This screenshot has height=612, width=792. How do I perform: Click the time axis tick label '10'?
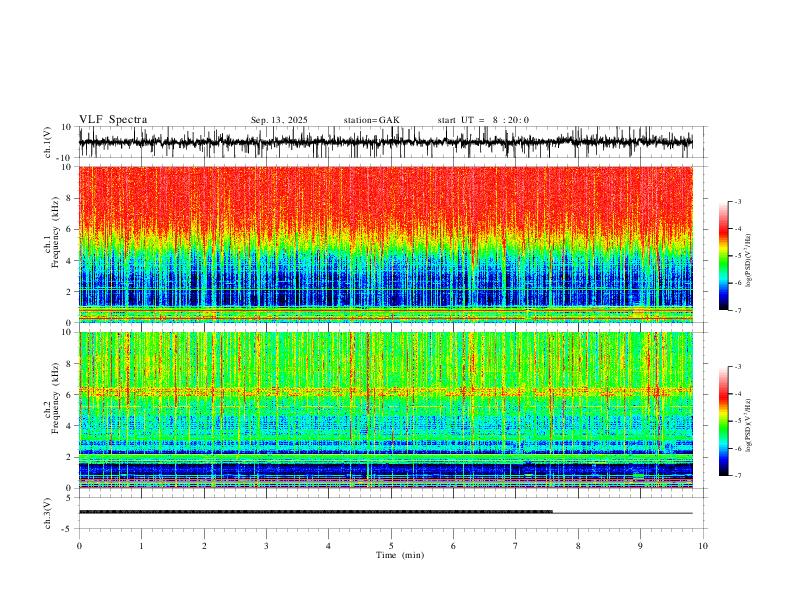click(x=703, y=546)
